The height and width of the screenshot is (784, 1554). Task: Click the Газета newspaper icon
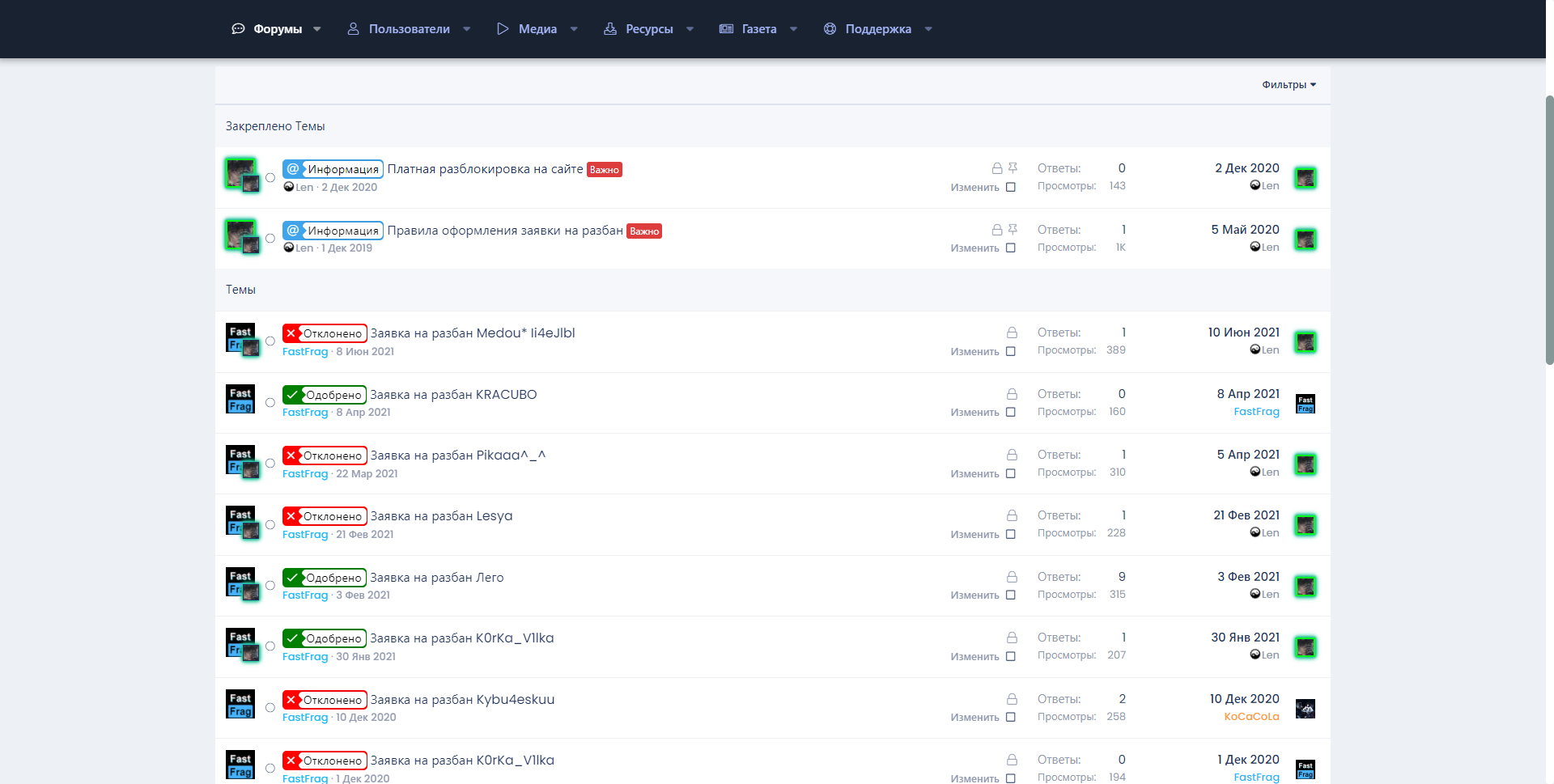pyautogui.click(x=726, y=29)
